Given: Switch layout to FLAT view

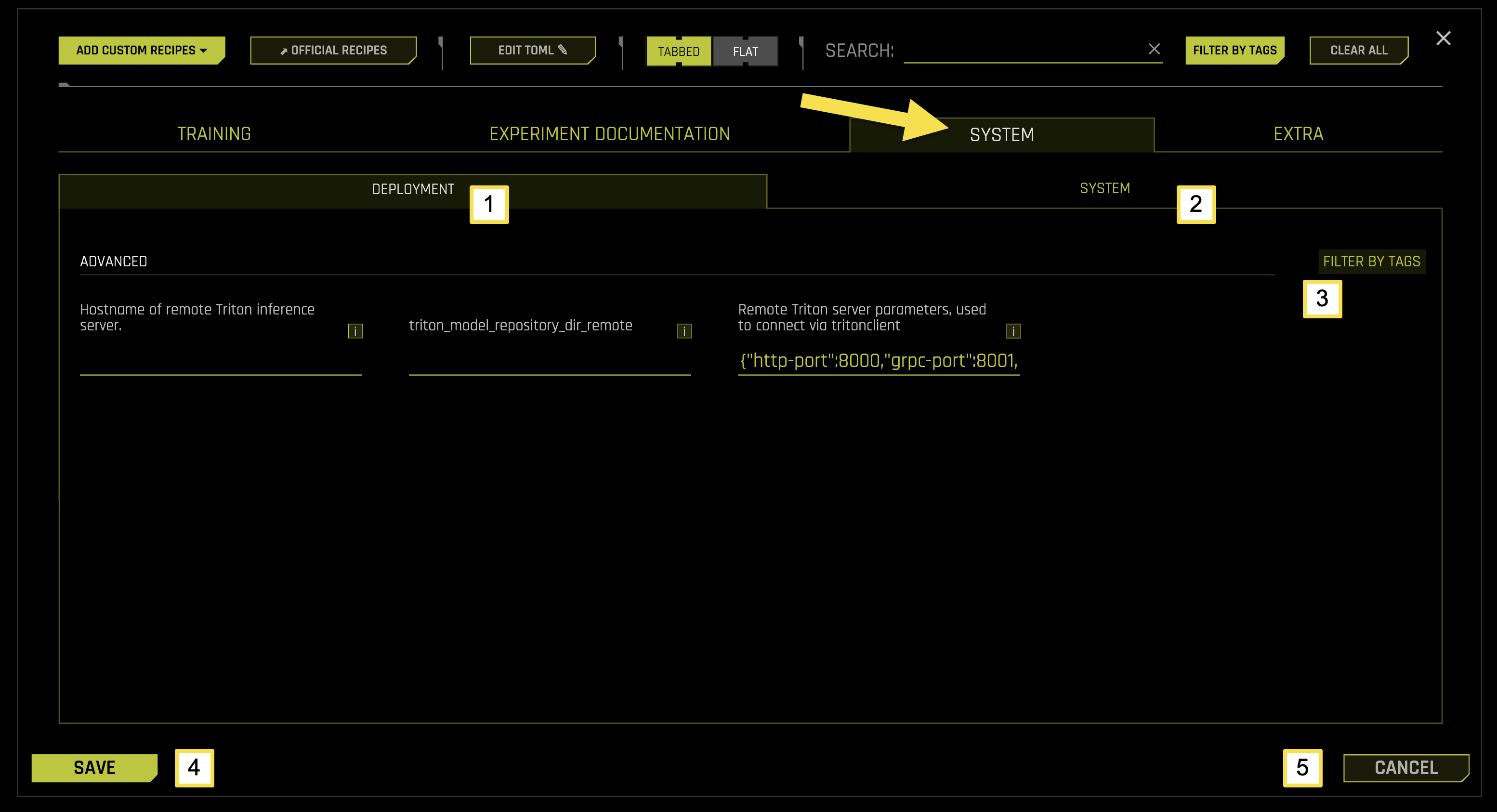Looking at the screenshot, I should pyautogui.click(x=746, y=51).
